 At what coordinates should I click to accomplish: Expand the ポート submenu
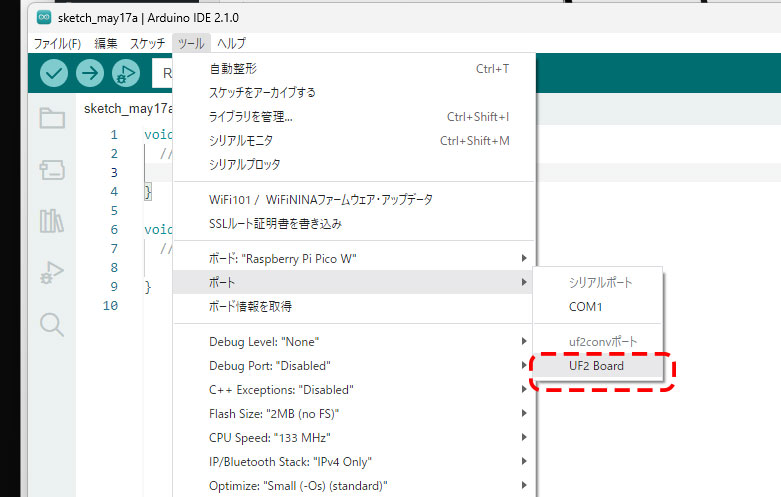[354, 282]
